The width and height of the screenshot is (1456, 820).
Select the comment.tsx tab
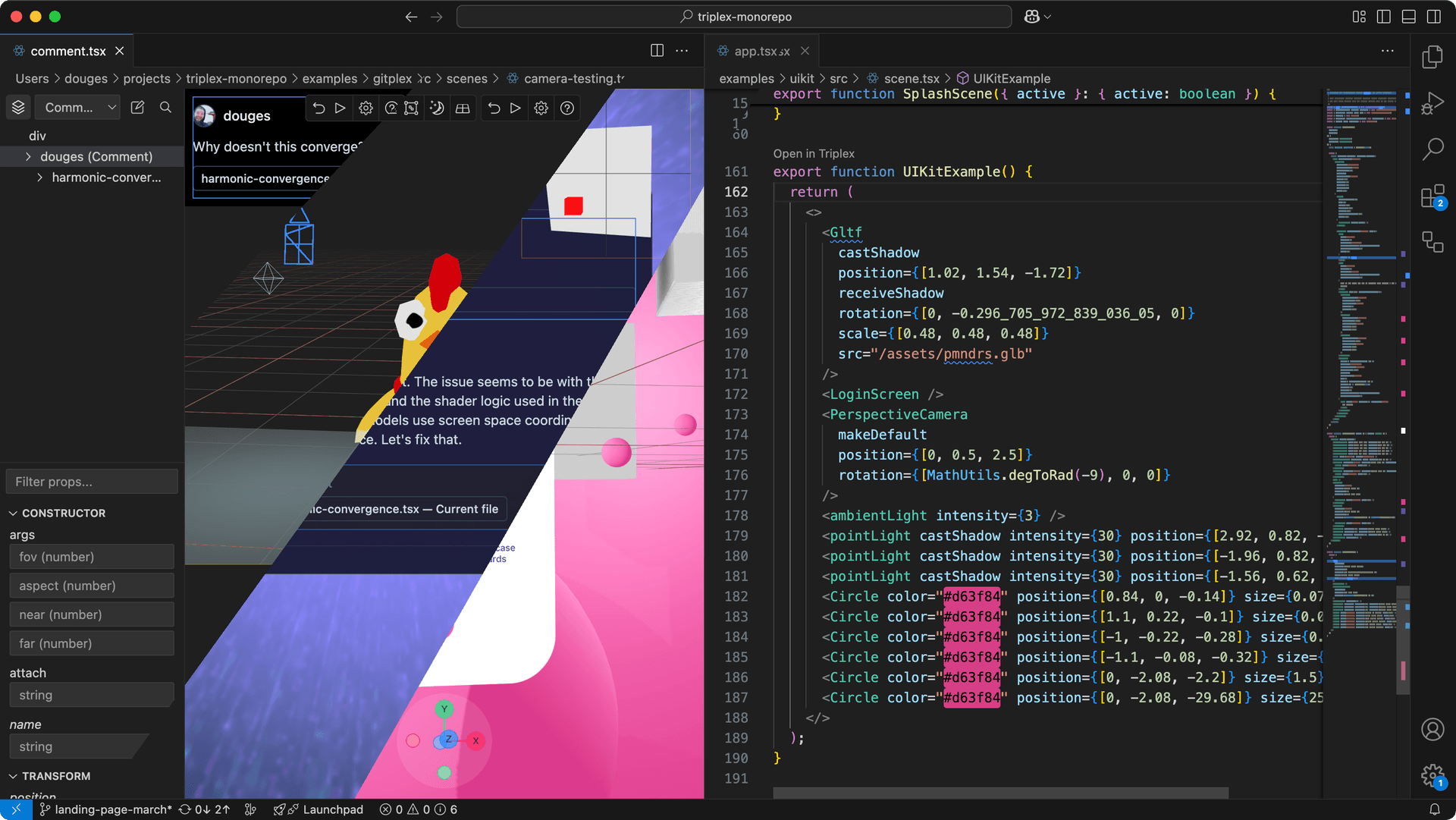67,51
